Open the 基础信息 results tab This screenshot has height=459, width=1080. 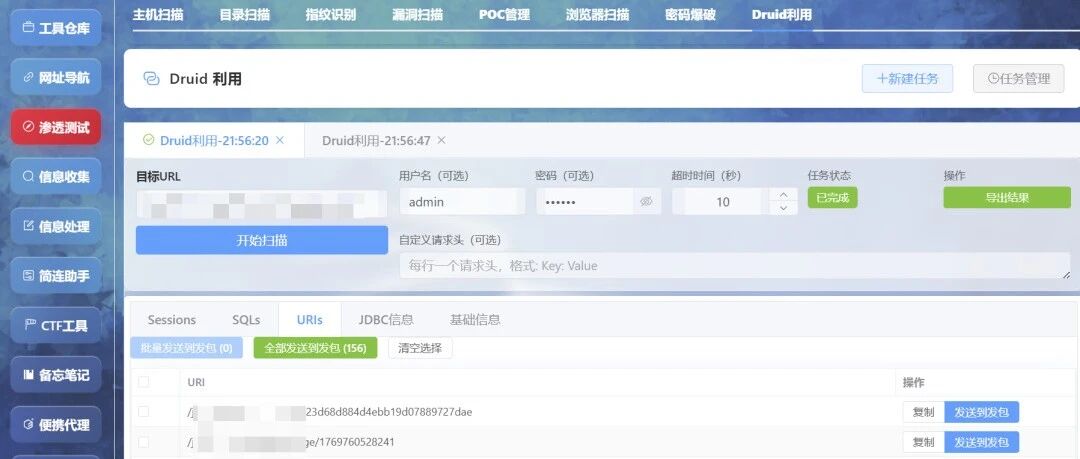tap(475, 320)
